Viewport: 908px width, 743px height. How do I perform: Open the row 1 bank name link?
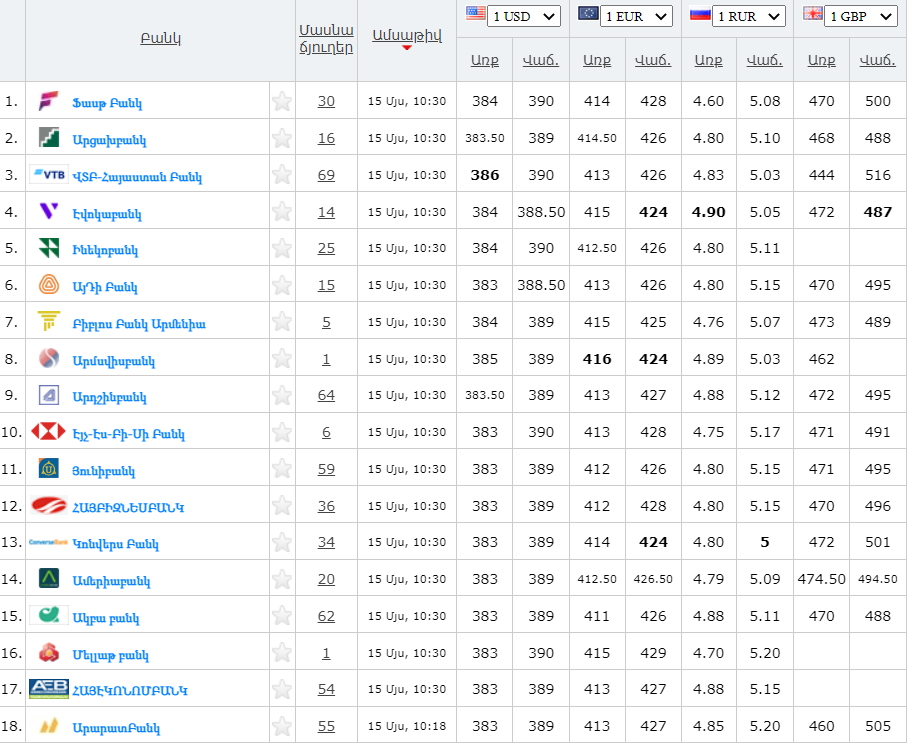[x=107, y=103]
